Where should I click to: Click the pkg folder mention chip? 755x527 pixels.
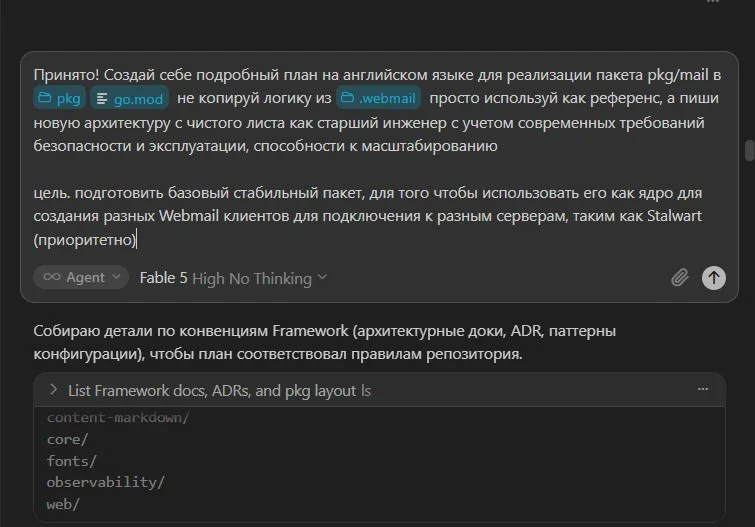point(60,98)
